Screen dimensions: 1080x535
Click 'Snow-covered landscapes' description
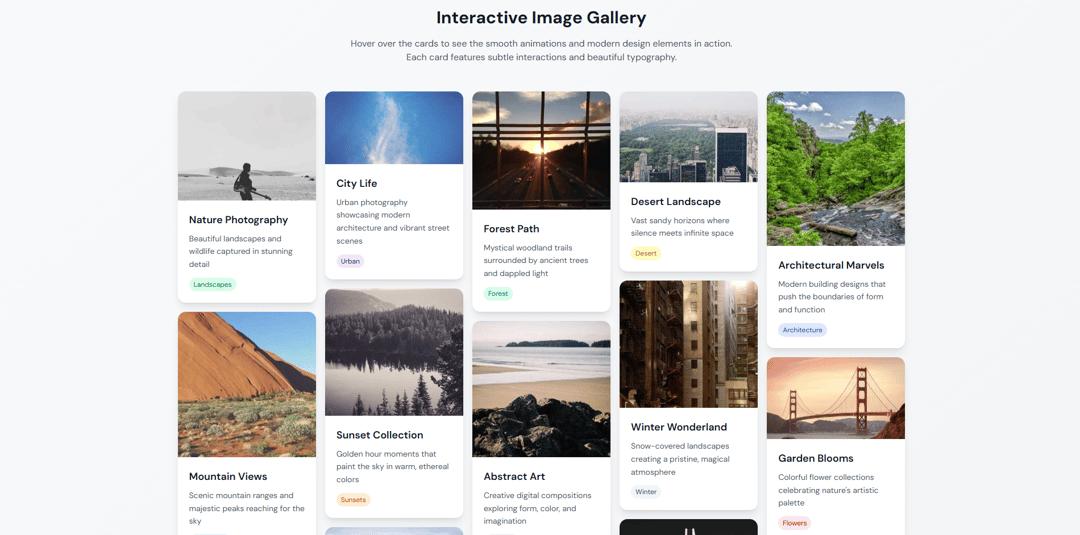pyautogui.click(x=680, y=459)
